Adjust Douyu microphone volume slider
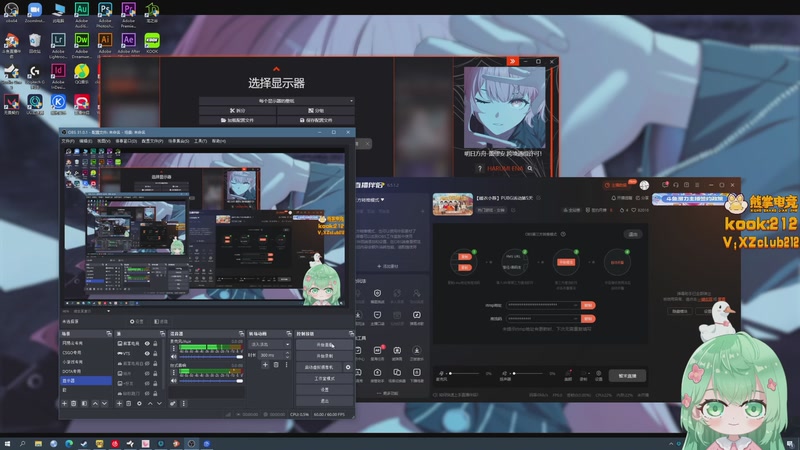 (466, 373)
